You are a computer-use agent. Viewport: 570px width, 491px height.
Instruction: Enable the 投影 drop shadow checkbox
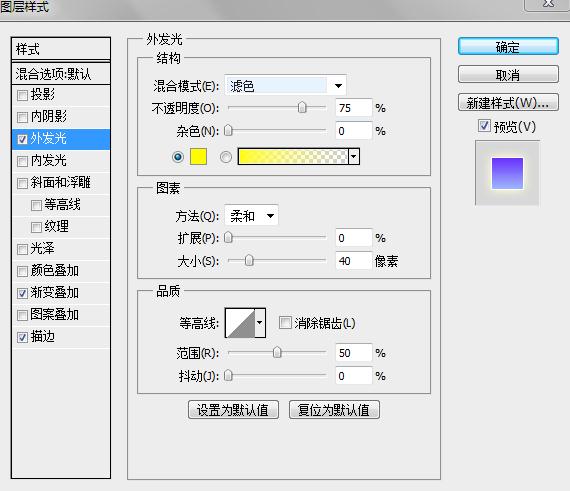pos(23,95)
